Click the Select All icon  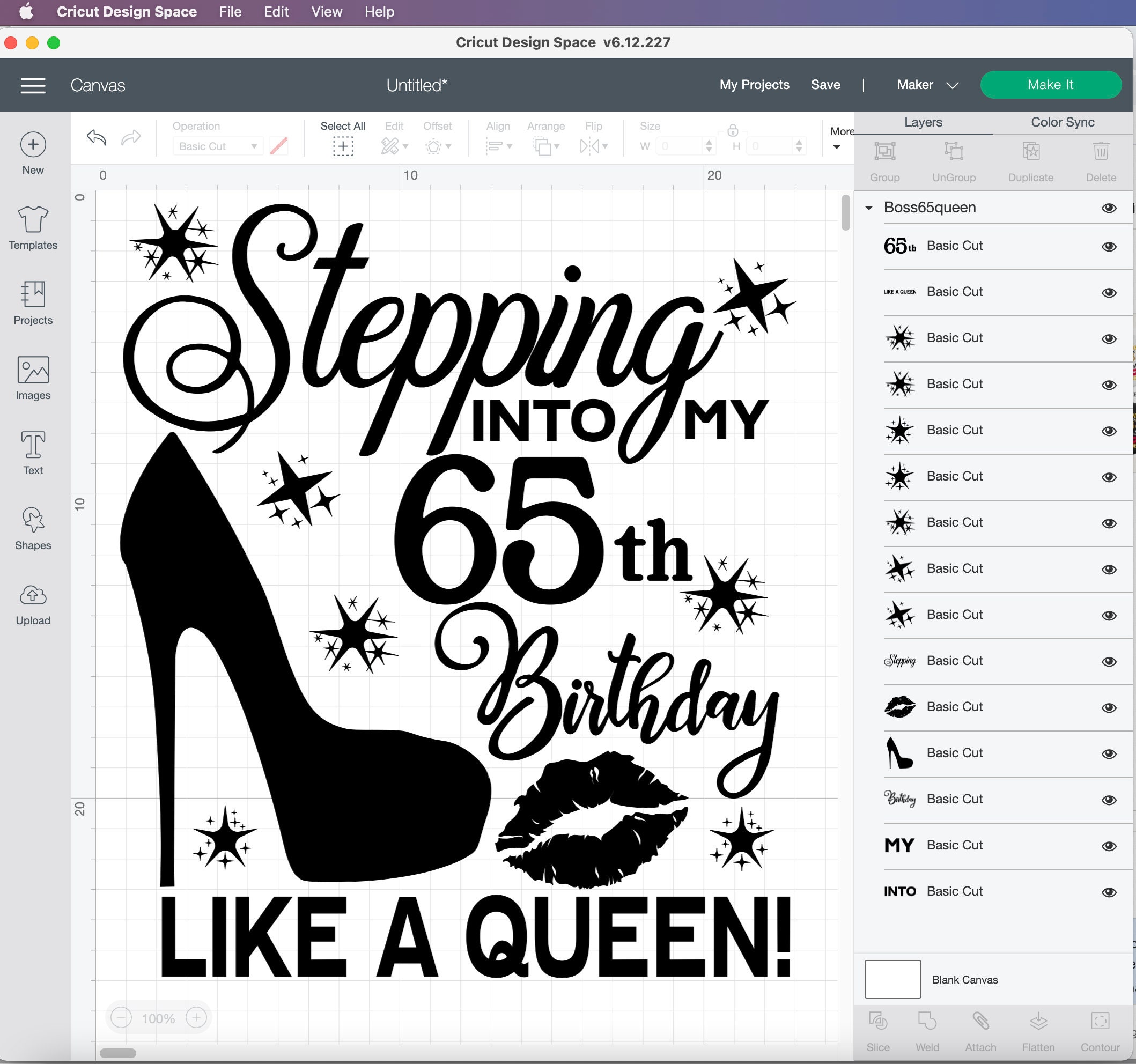[x=343, y=146]
